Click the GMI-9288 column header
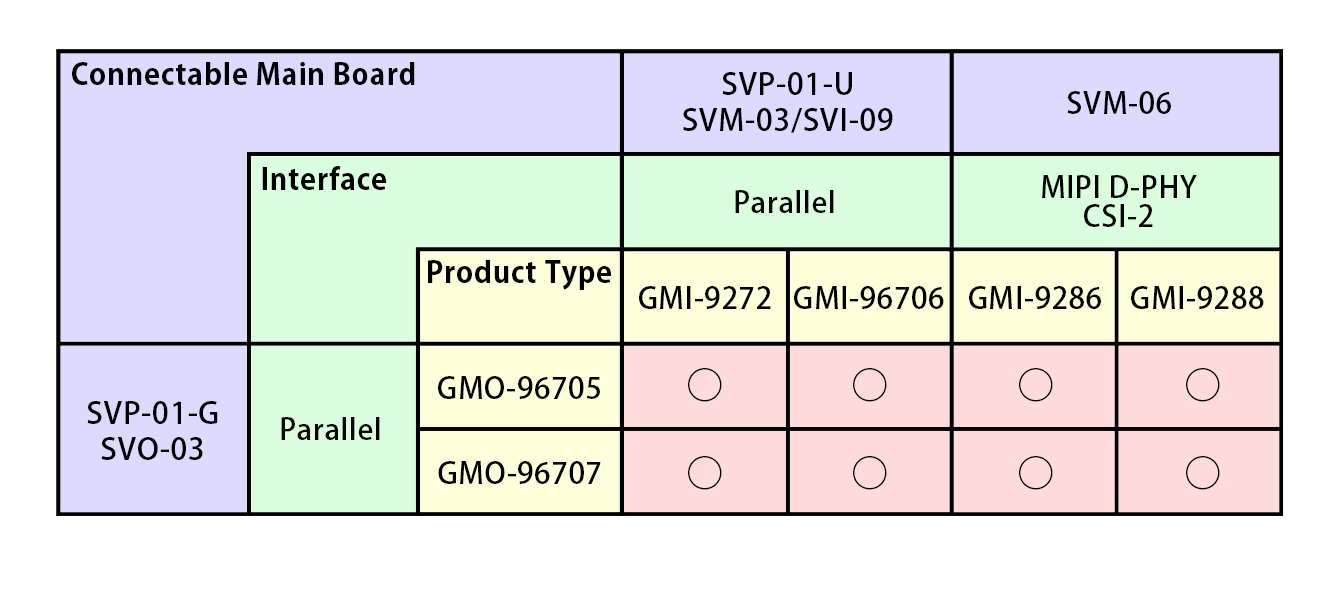Viewport: 1340px width, 600px height. click(x=1198, y=297)
